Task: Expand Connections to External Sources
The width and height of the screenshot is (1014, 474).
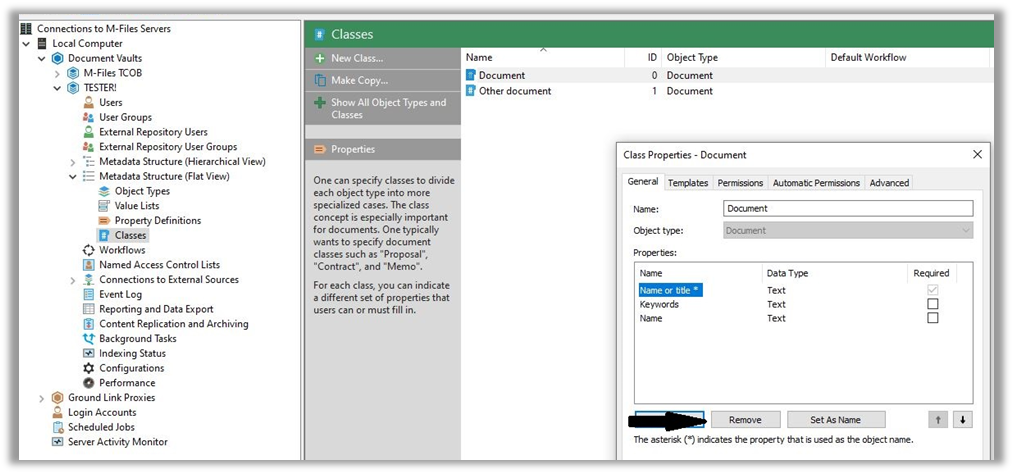Action: pos(72,279)
